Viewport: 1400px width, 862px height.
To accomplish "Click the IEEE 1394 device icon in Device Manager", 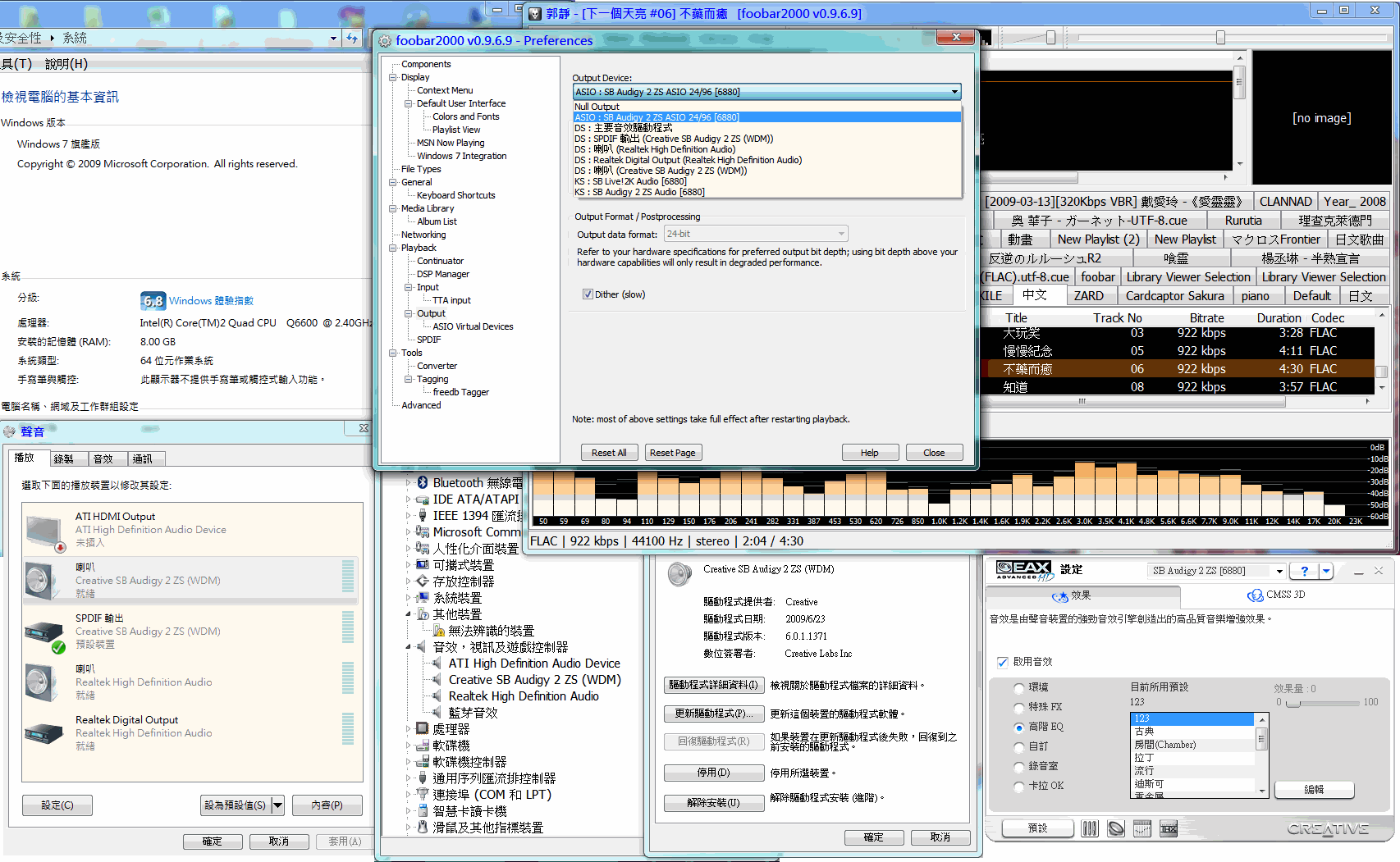I will click(423, 516).
